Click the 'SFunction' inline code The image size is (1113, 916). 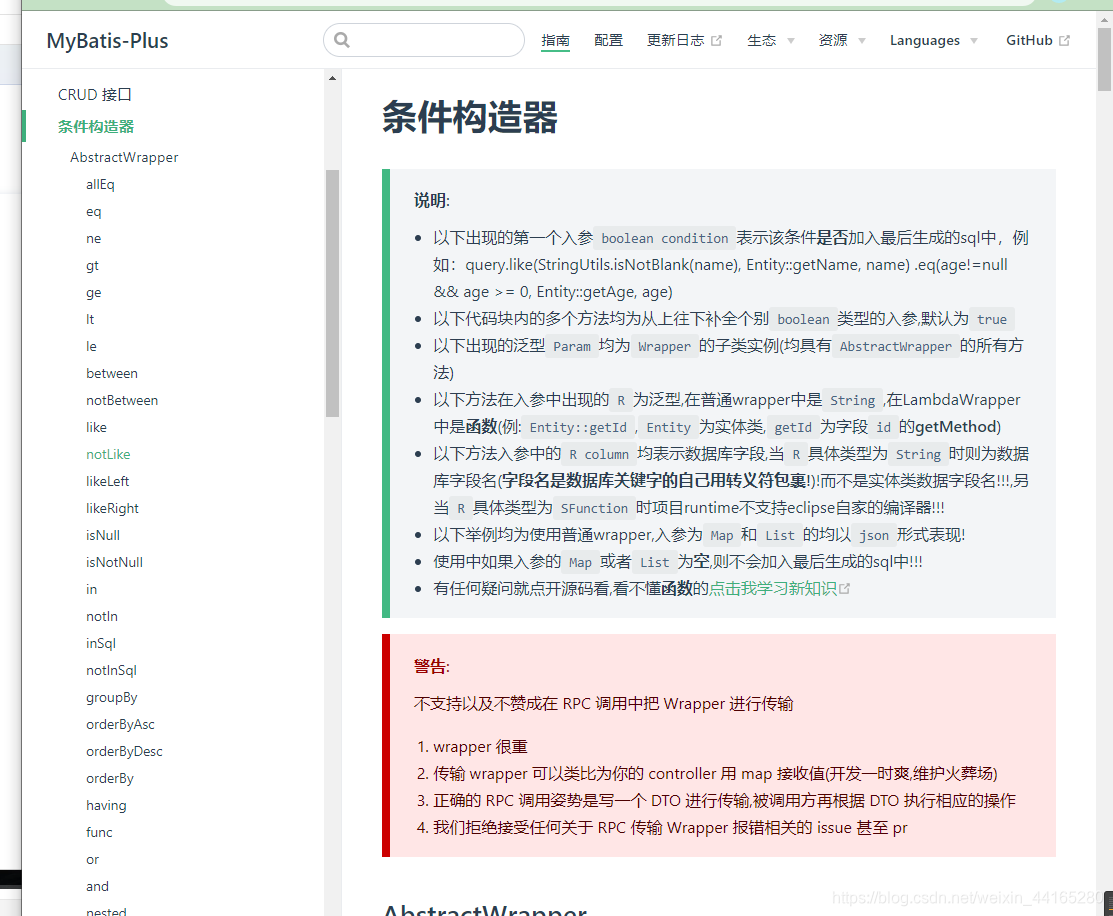594,508
